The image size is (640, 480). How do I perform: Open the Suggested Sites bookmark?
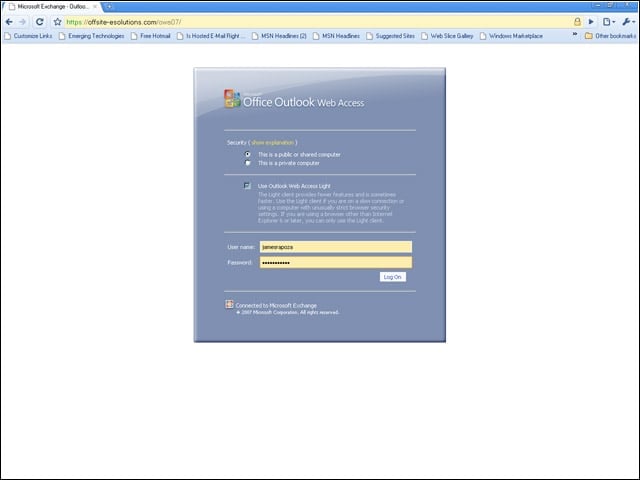click(391, 36)
